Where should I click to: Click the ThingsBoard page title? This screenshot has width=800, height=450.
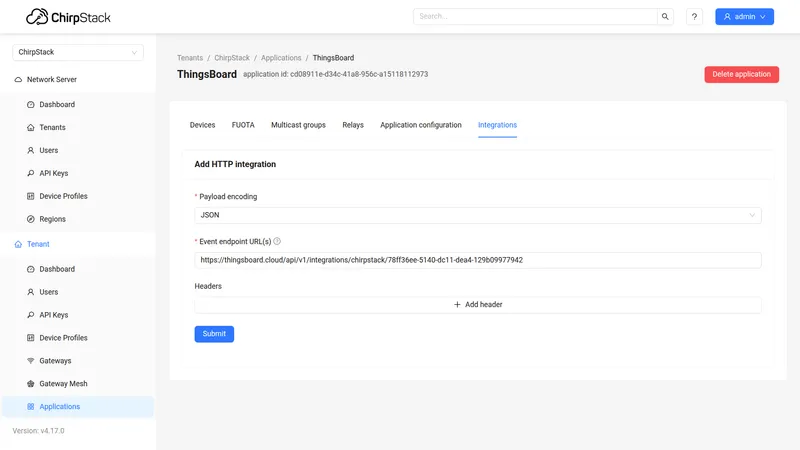tap(207, 74)
